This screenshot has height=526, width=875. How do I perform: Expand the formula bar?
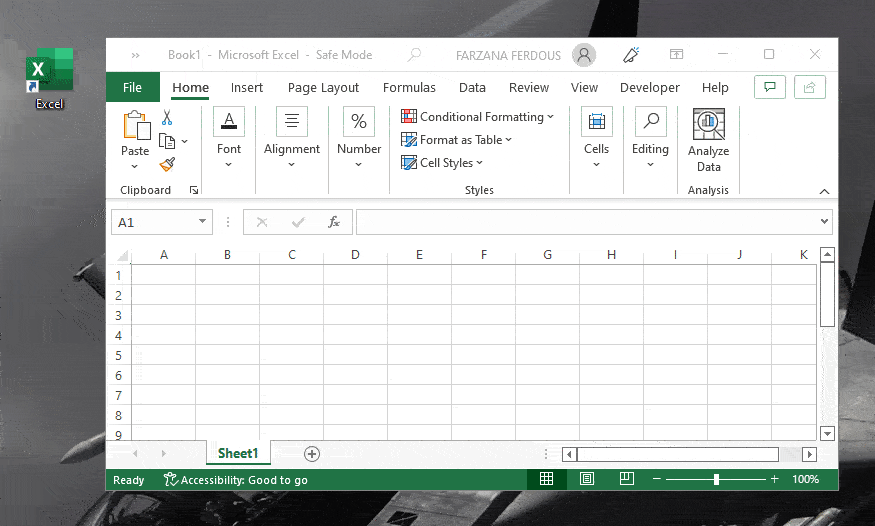point(824,221)
